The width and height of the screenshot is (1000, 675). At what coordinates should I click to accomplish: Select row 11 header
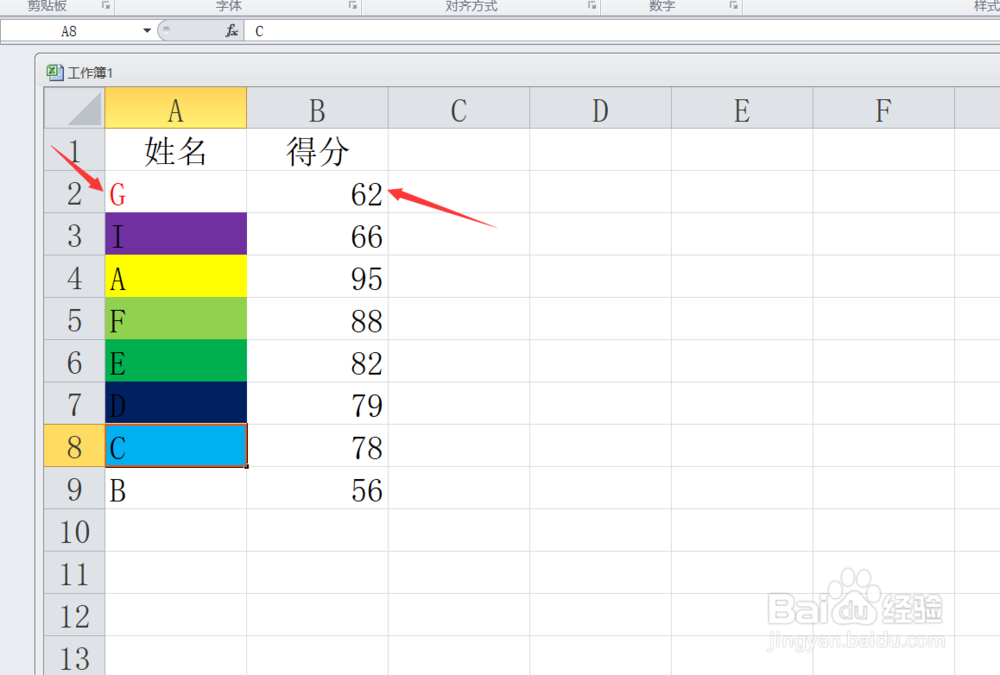pyautogui.click(x=75, y=573)
